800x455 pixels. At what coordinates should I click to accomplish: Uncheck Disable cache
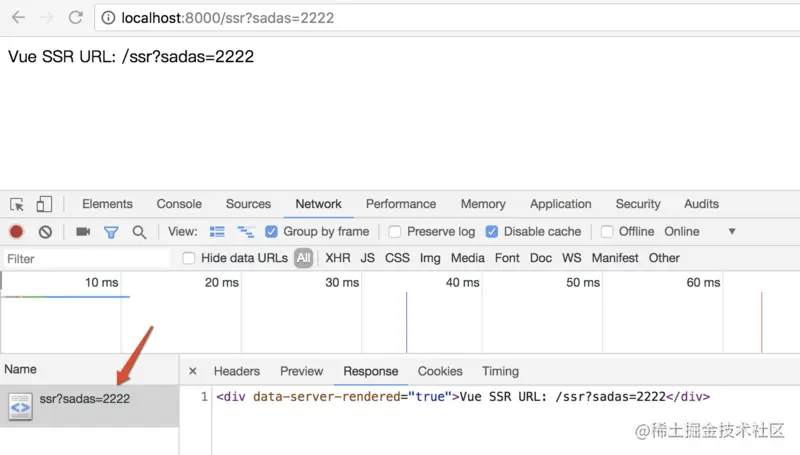(492, 232)
